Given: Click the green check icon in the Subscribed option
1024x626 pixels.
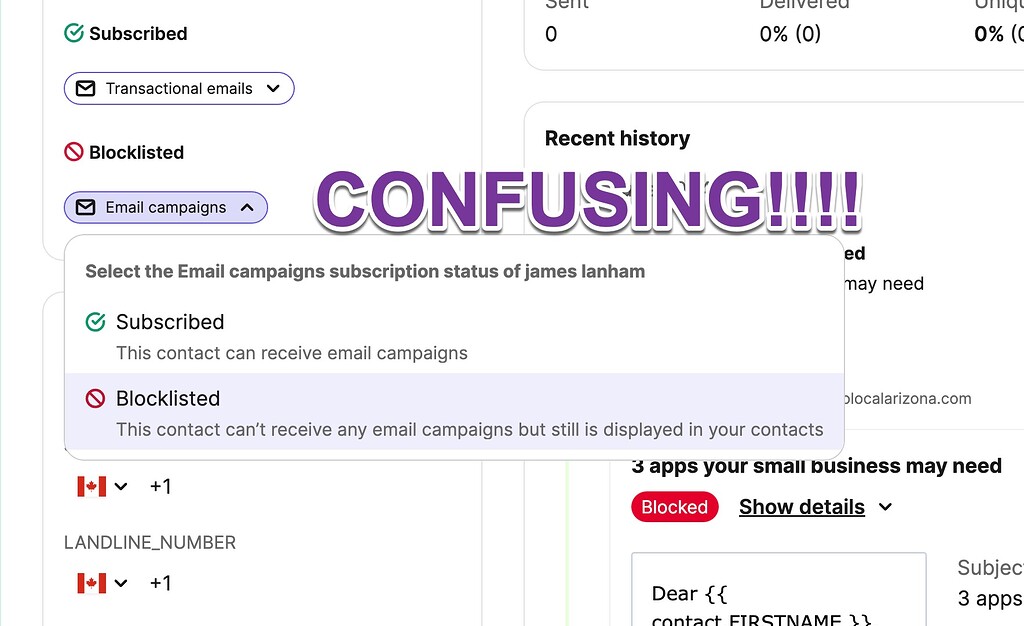Looking at the screenshot, I should click(95, 322).
